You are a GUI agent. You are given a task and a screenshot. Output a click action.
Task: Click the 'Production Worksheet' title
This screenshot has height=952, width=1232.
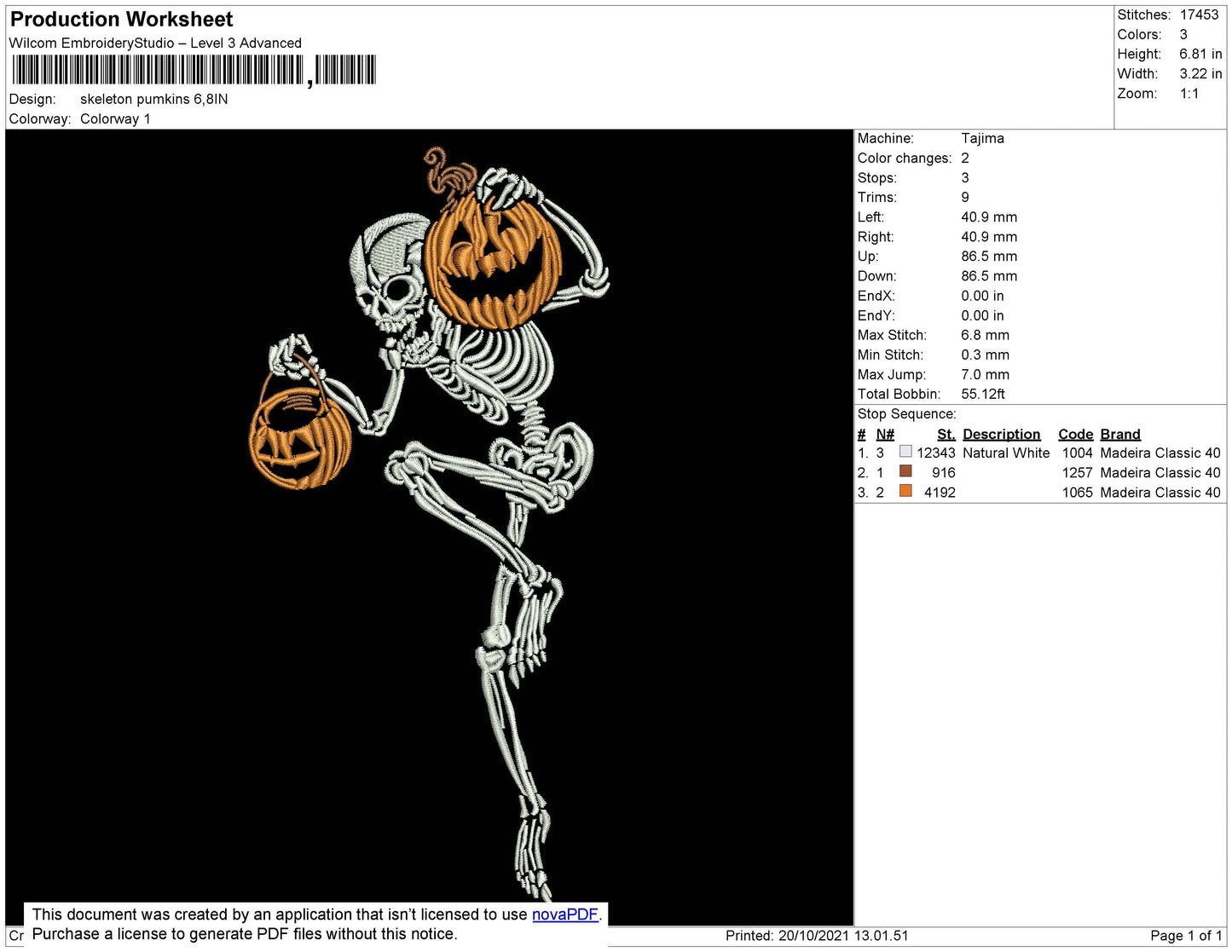(x=122, y=19)
